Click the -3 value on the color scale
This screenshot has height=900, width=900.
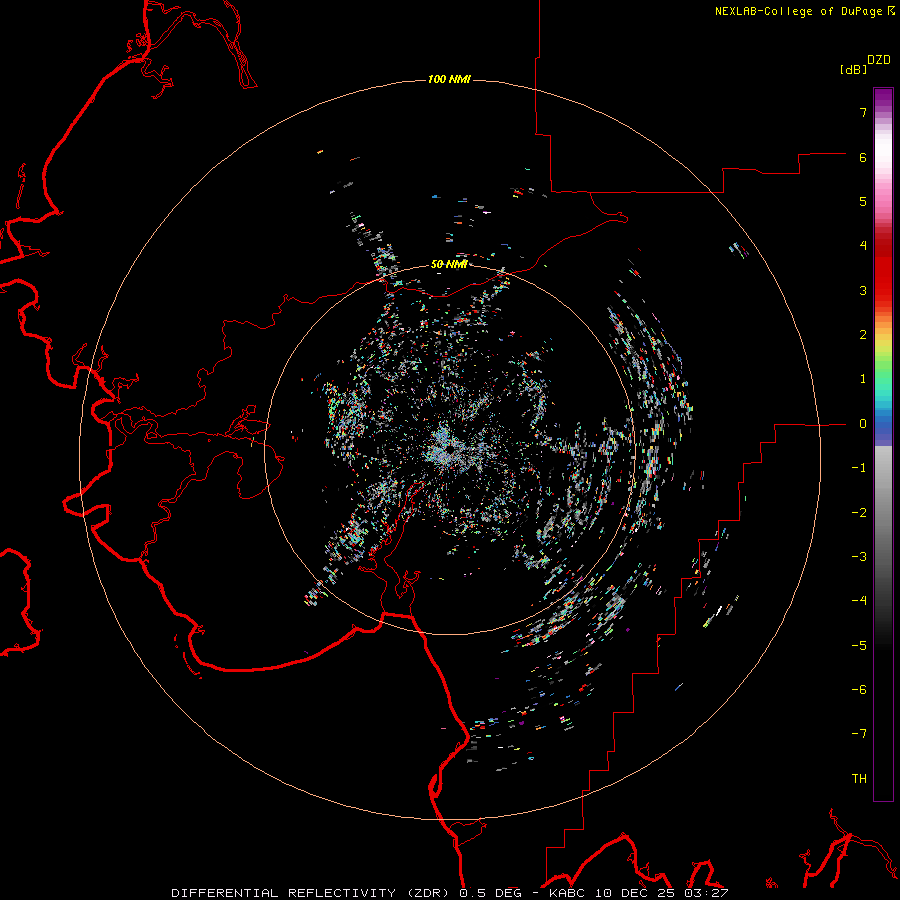859,557
